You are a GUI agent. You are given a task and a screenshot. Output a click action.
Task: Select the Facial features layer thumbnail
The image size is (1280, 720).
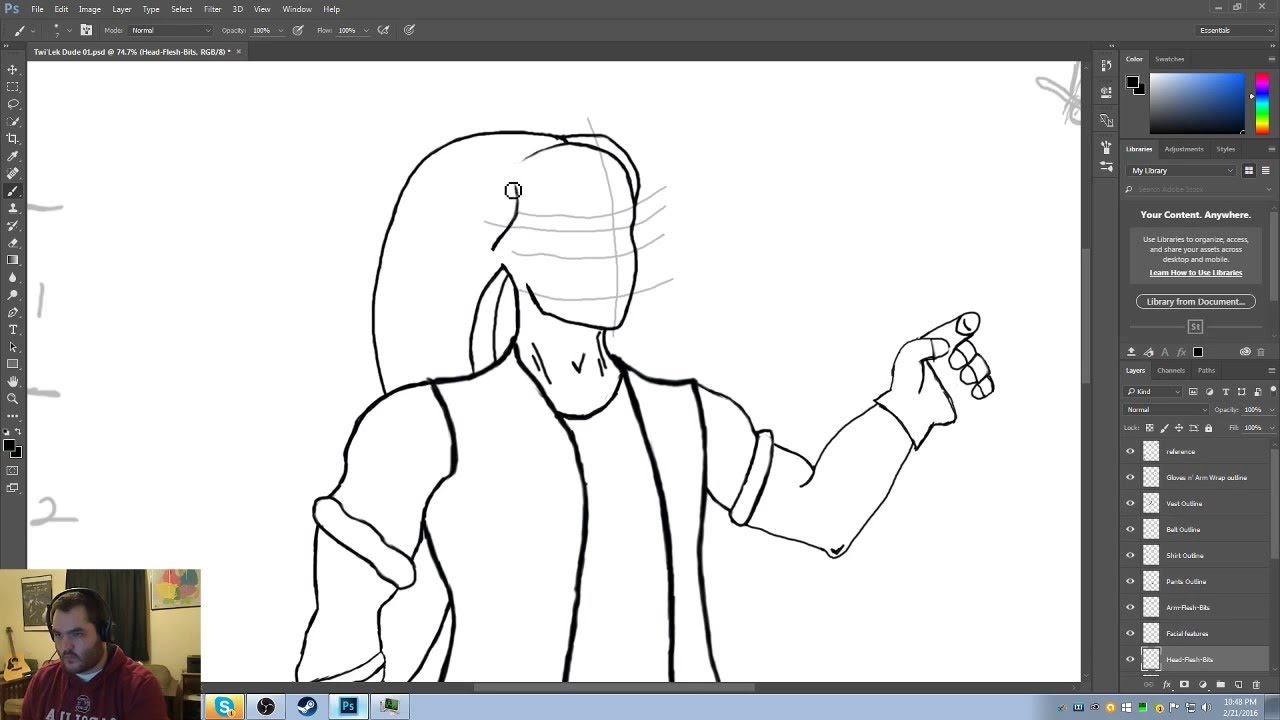point(1151,633)
